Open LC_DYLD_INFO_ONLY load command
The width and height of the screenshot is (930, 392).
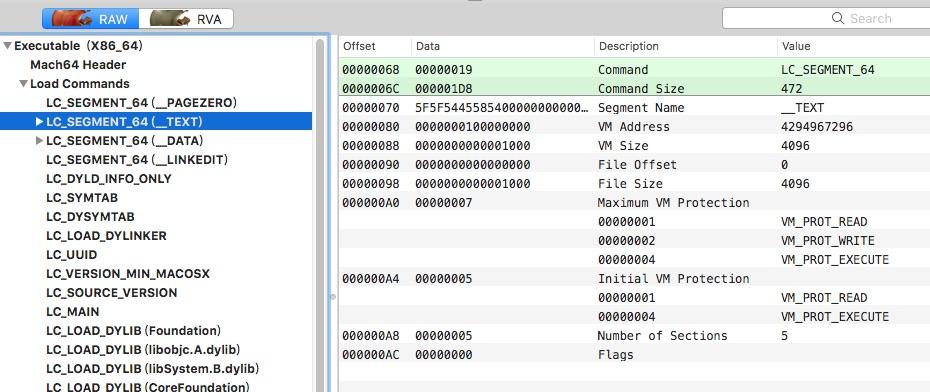pos(109,179)
